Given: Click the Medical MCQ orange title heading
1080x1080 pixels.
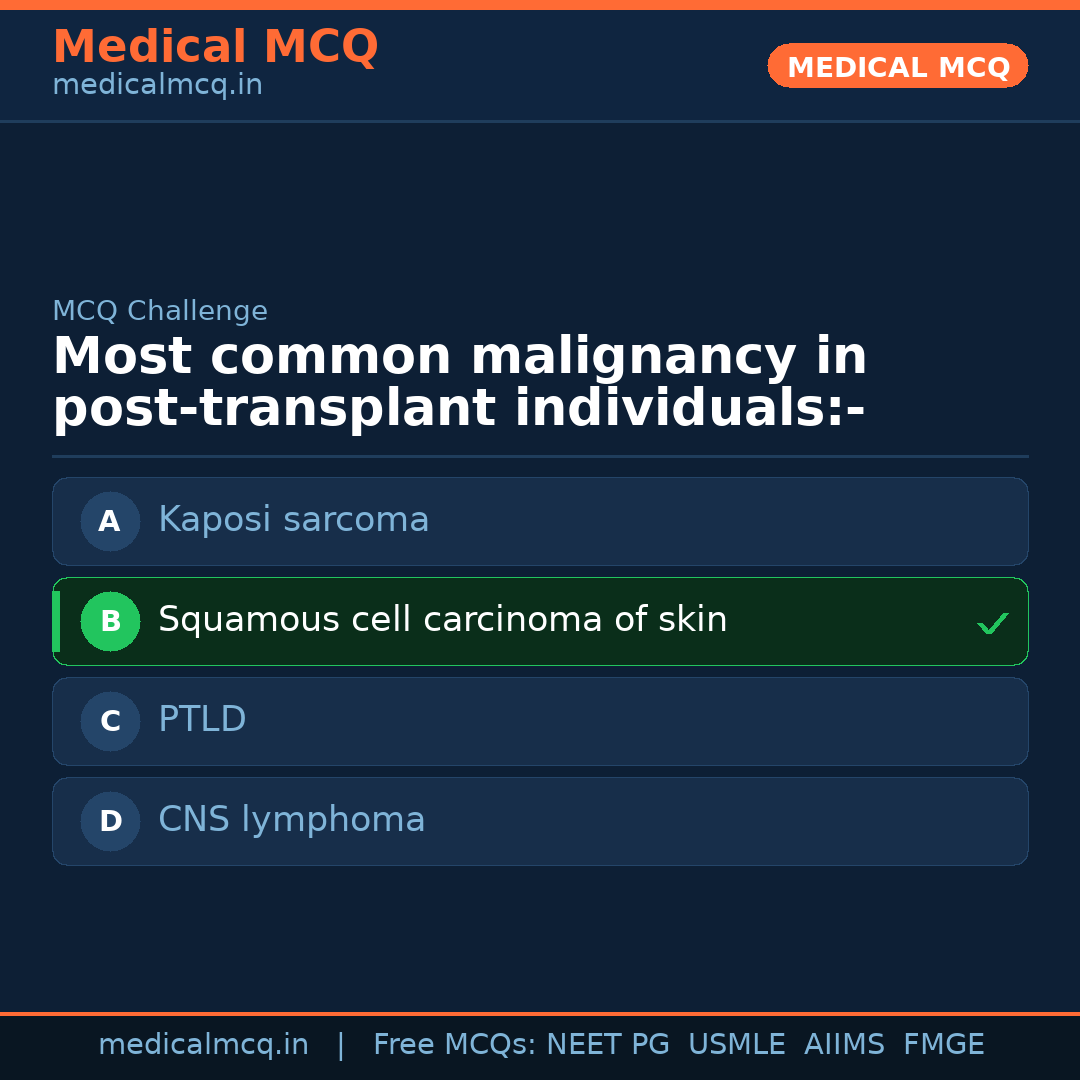Looking at the screenshot, I should point(215,47).
